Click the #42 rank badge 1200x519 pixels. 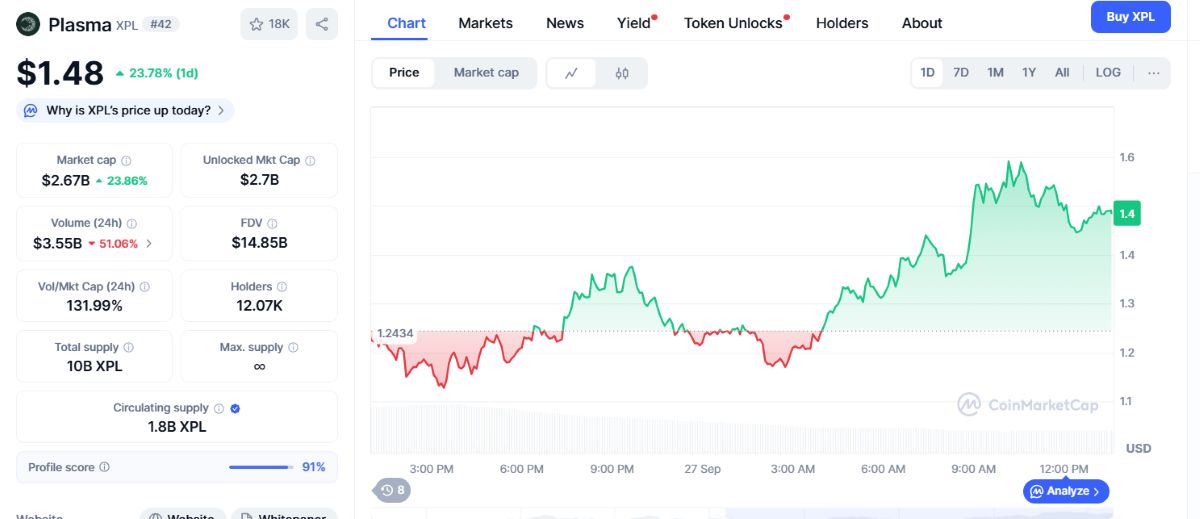click(160, 24)
